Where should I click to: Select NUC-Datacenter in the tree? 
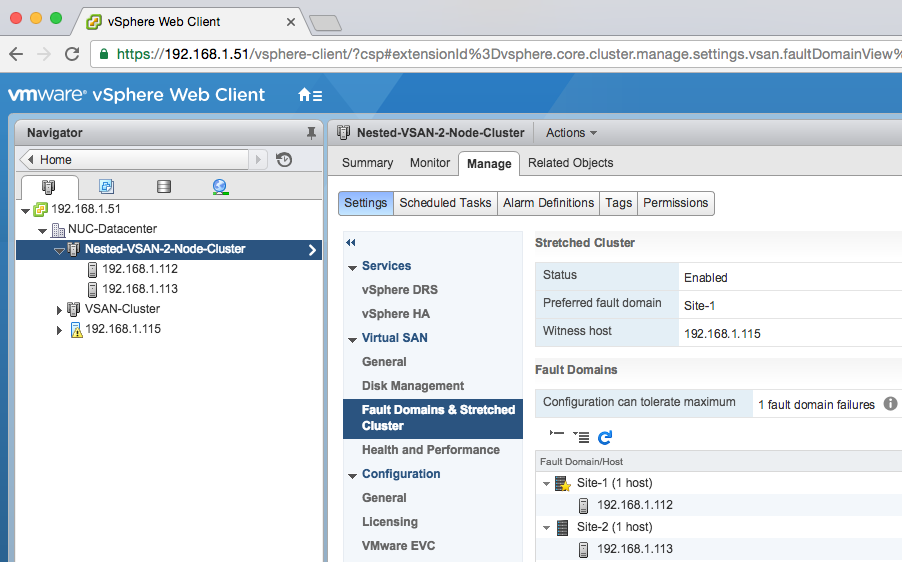[112, 229]
